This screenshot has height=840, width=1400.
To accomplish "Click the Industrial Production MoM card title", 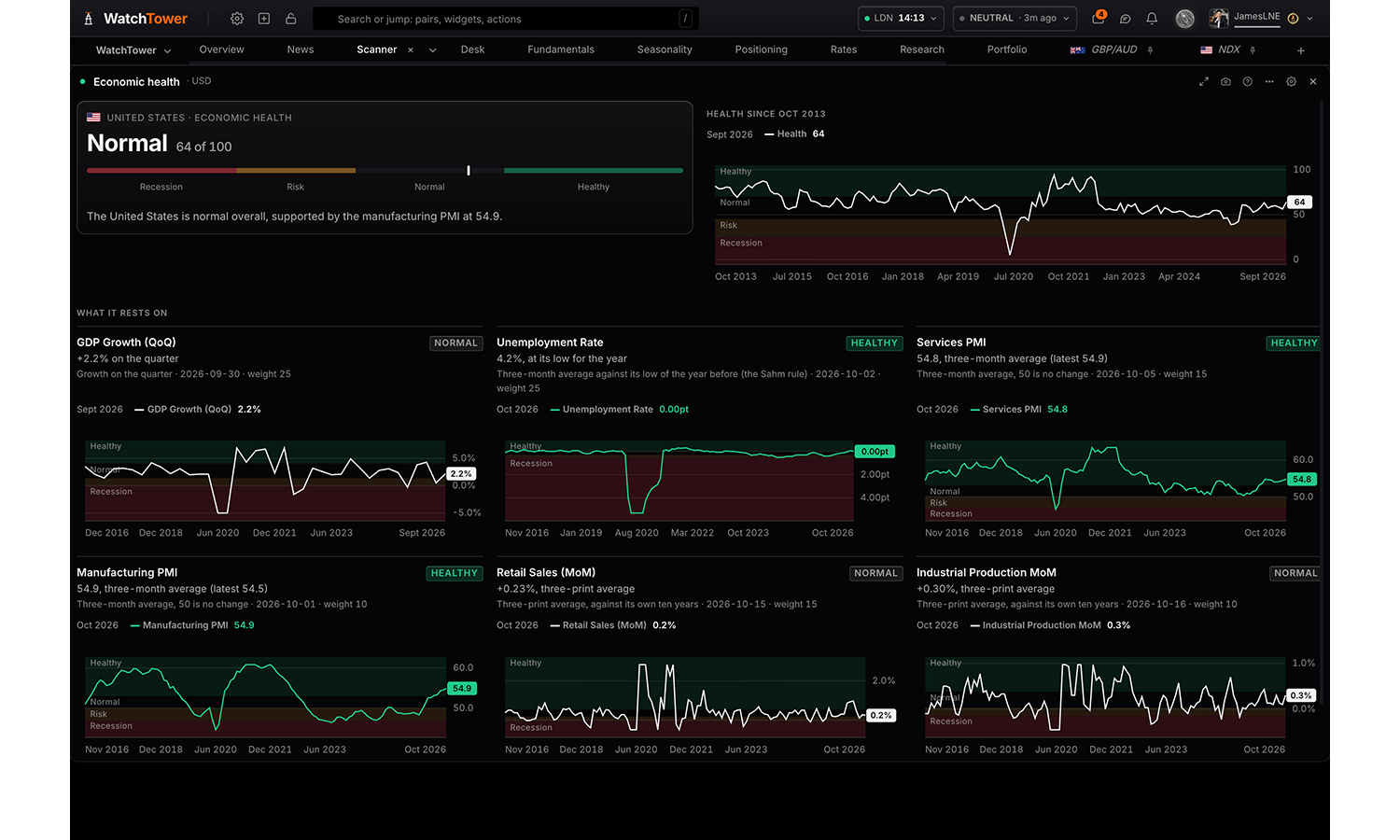I will (987, 572).
